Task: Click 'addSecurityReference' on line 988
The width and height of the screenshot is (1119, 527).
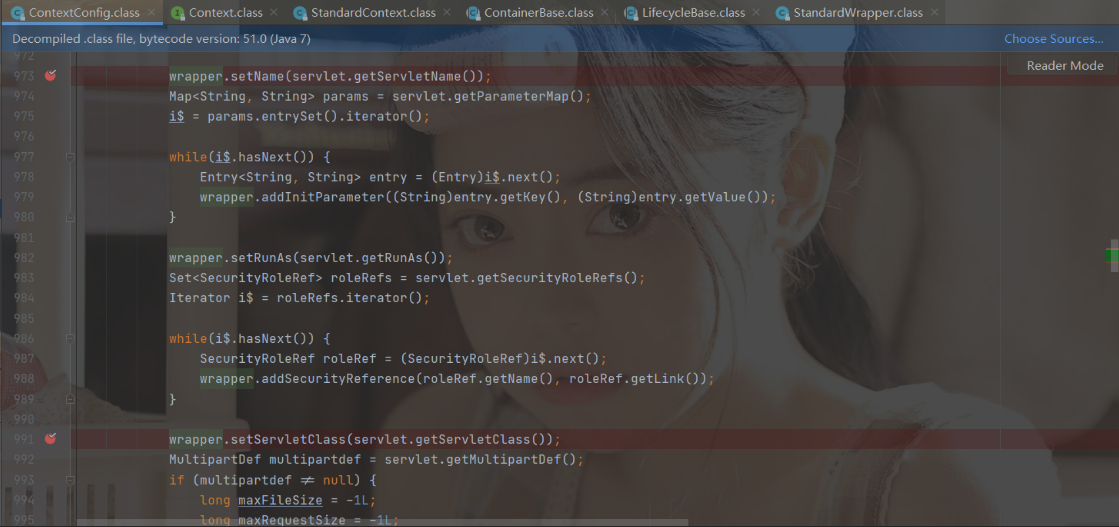Action: tap(339, 378)
